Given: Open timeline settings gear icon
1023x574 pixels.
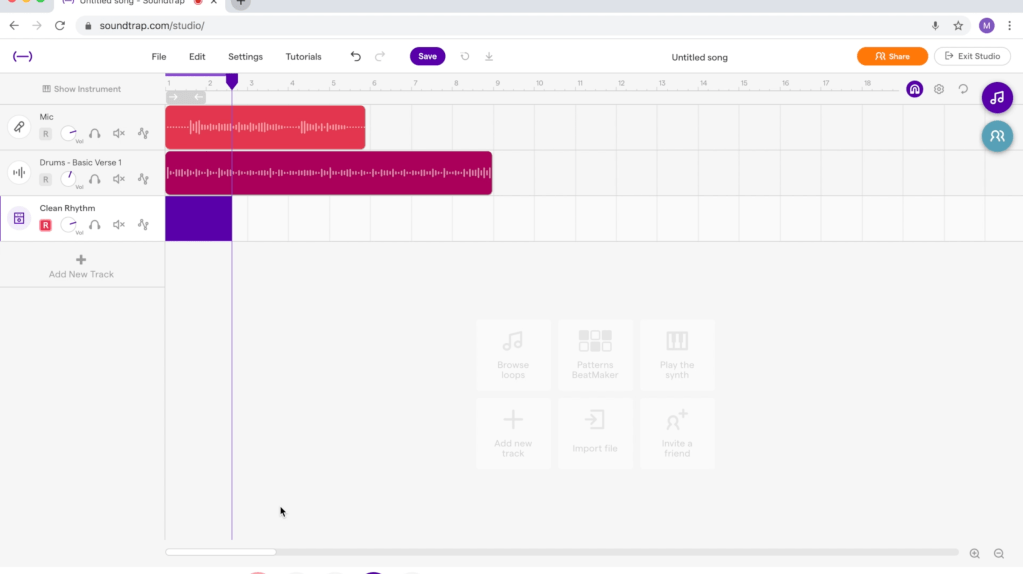Looking at the screenshot, I should coord(939,89).
